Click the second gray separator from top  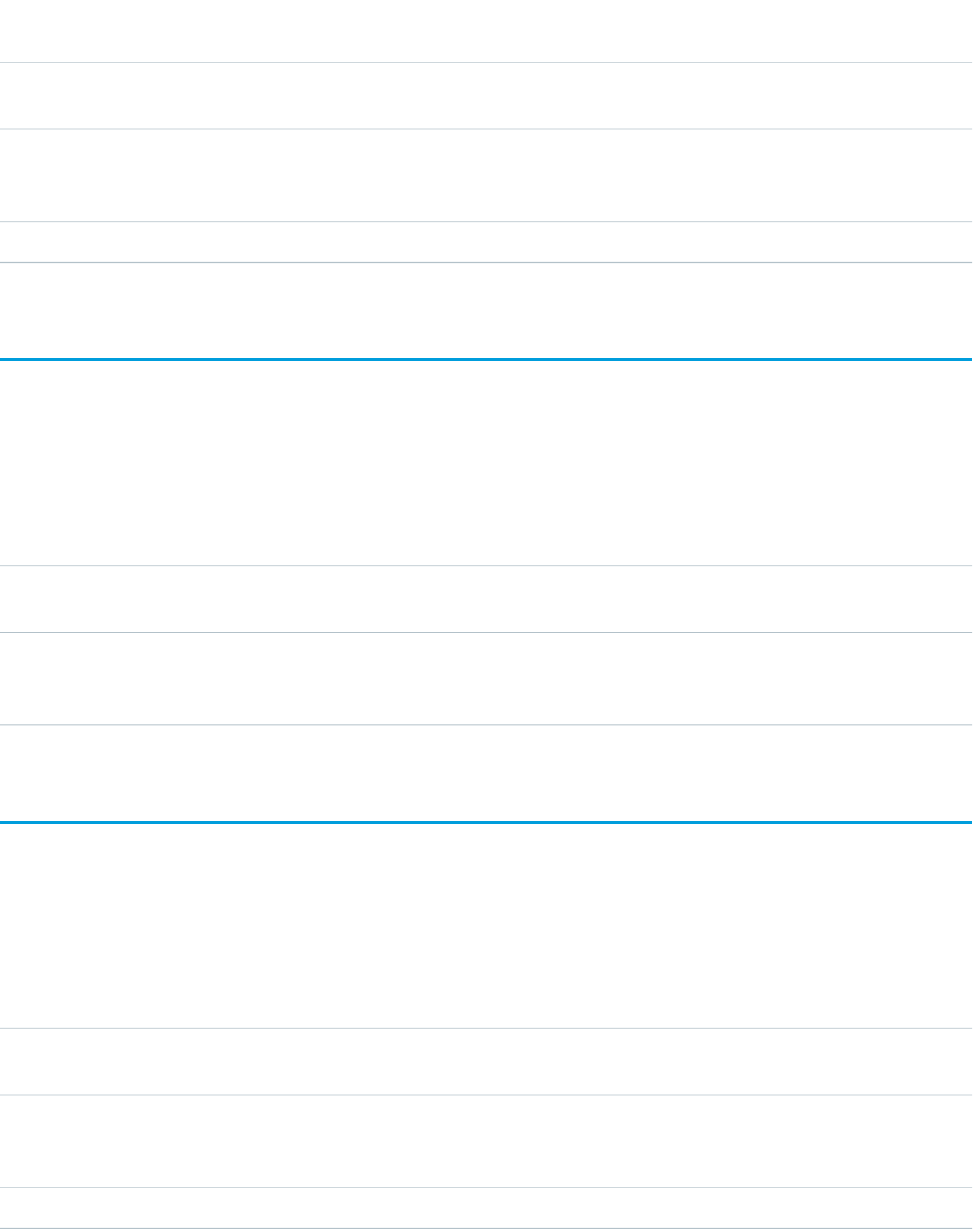click(x=486, y=129)
